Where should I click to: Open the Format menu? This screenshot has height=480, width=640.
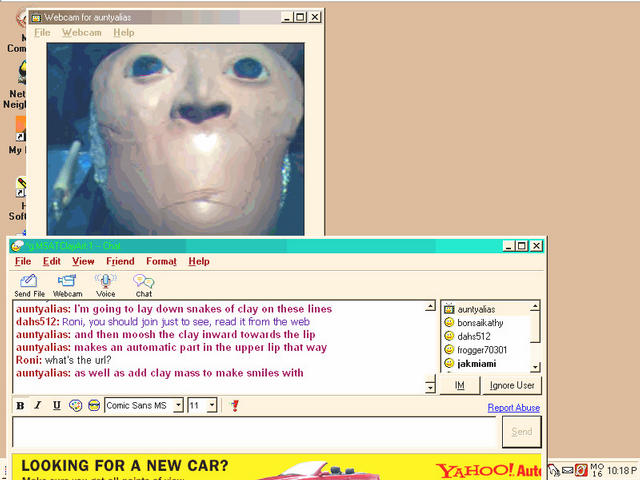(161, 261)
